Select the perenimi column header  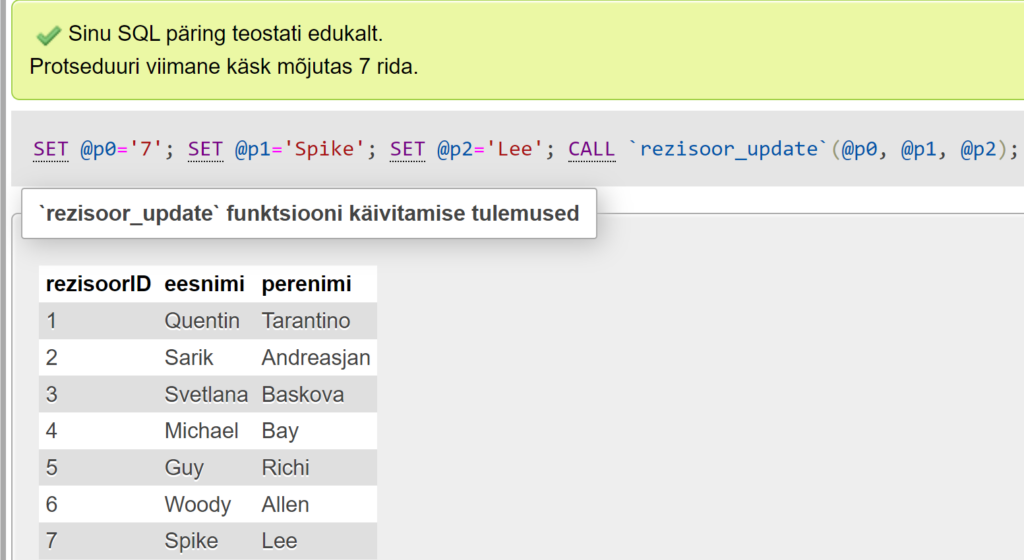(x=306, y=284)
